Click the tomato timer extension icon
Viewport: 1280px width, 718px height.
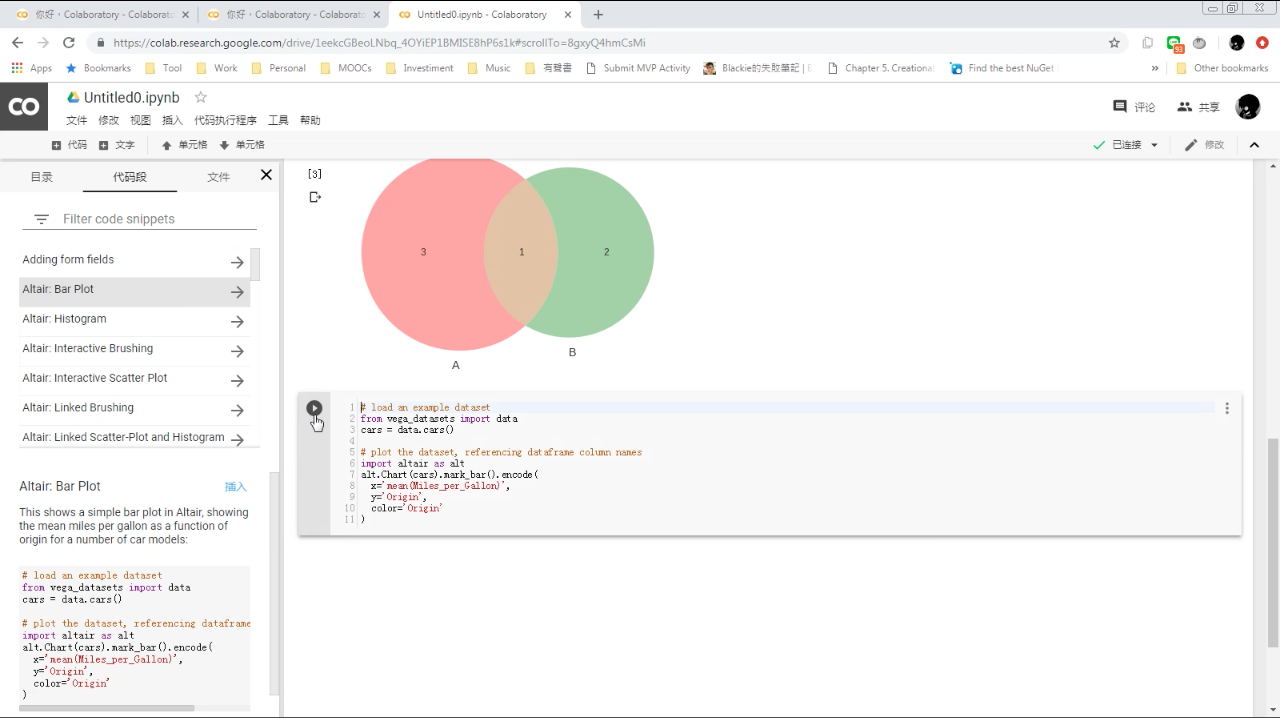(x=1199, y=43)
